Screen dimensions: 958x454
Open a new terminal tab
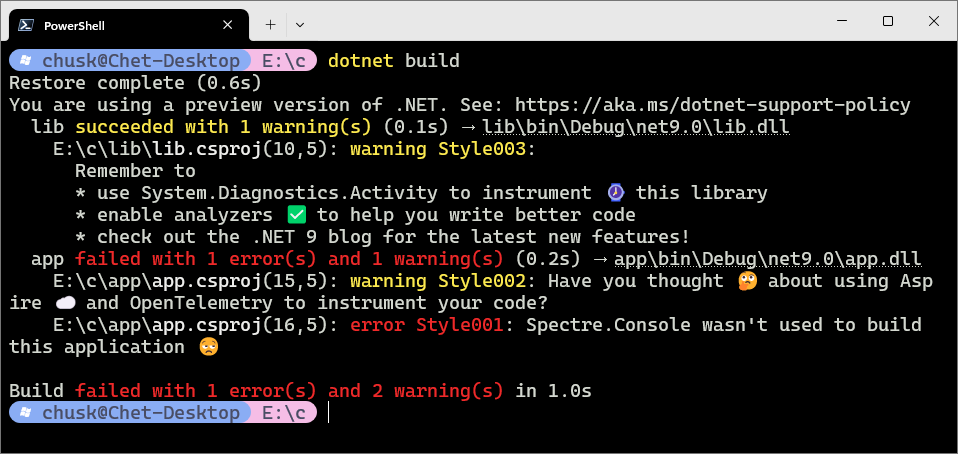270,25
